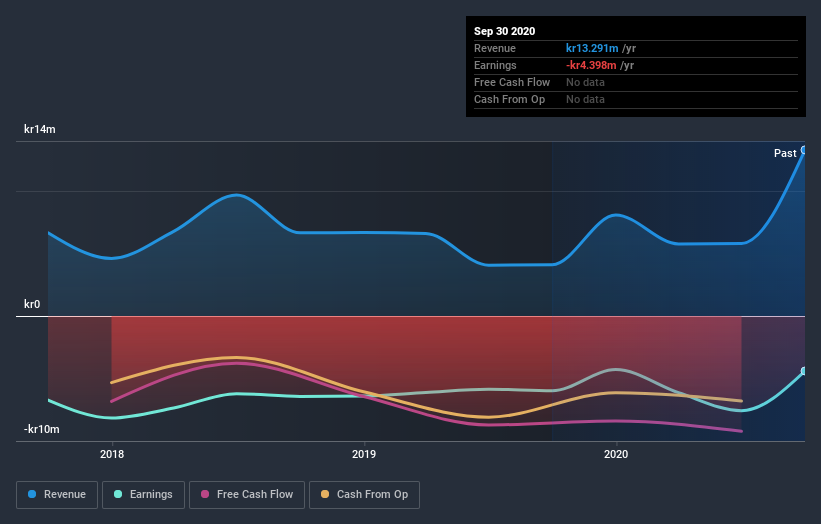This screenshot has width=821, height=524.
Task: Click the -kr4.398m earnings value
Action: click(x=591, y=65)
